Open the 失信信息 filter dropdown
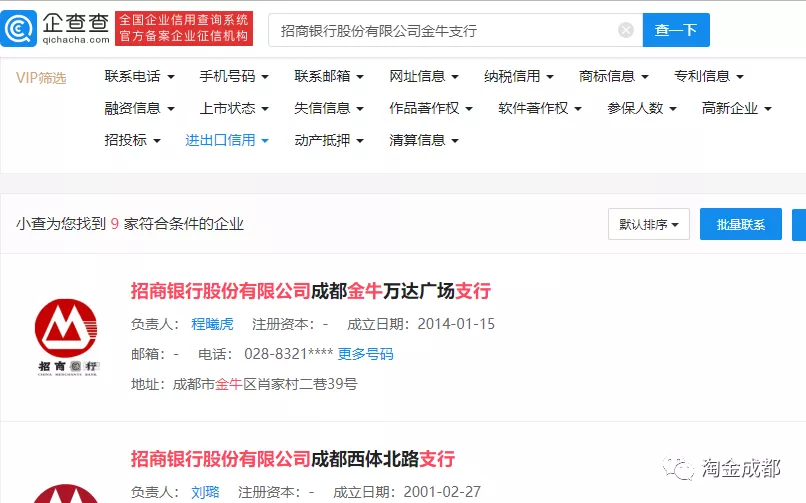The width and height of the screenshot is (806, 503). tap(329, 108)
